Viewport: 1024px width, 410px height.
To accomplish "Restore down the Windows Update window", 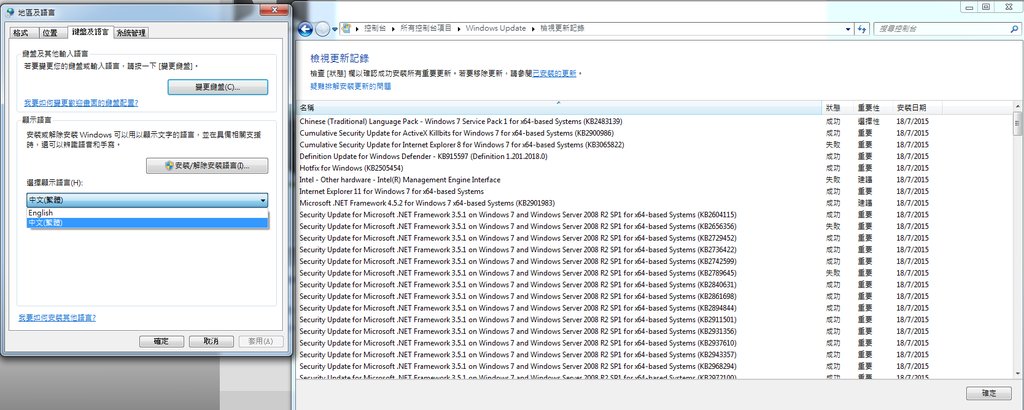I will (x=985, y=6).
